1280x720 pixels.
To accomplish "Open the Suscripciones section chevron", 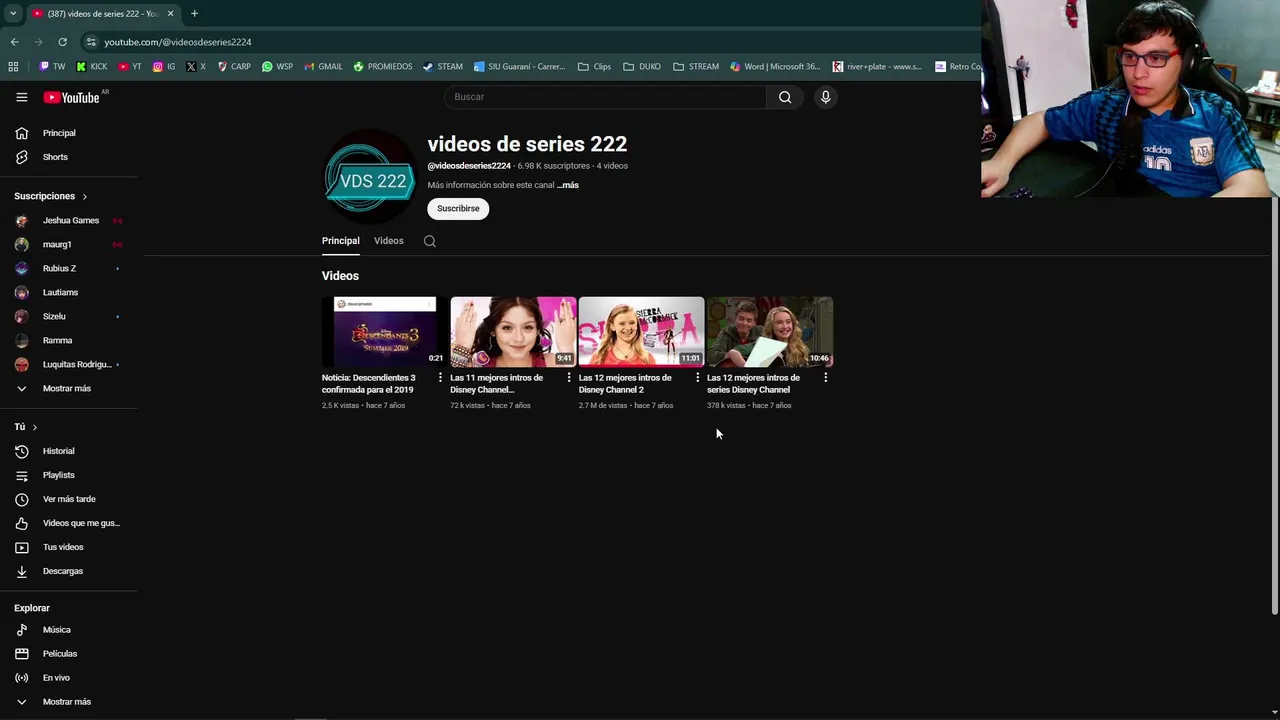I will pyautogui.click(x=85, y=196).
